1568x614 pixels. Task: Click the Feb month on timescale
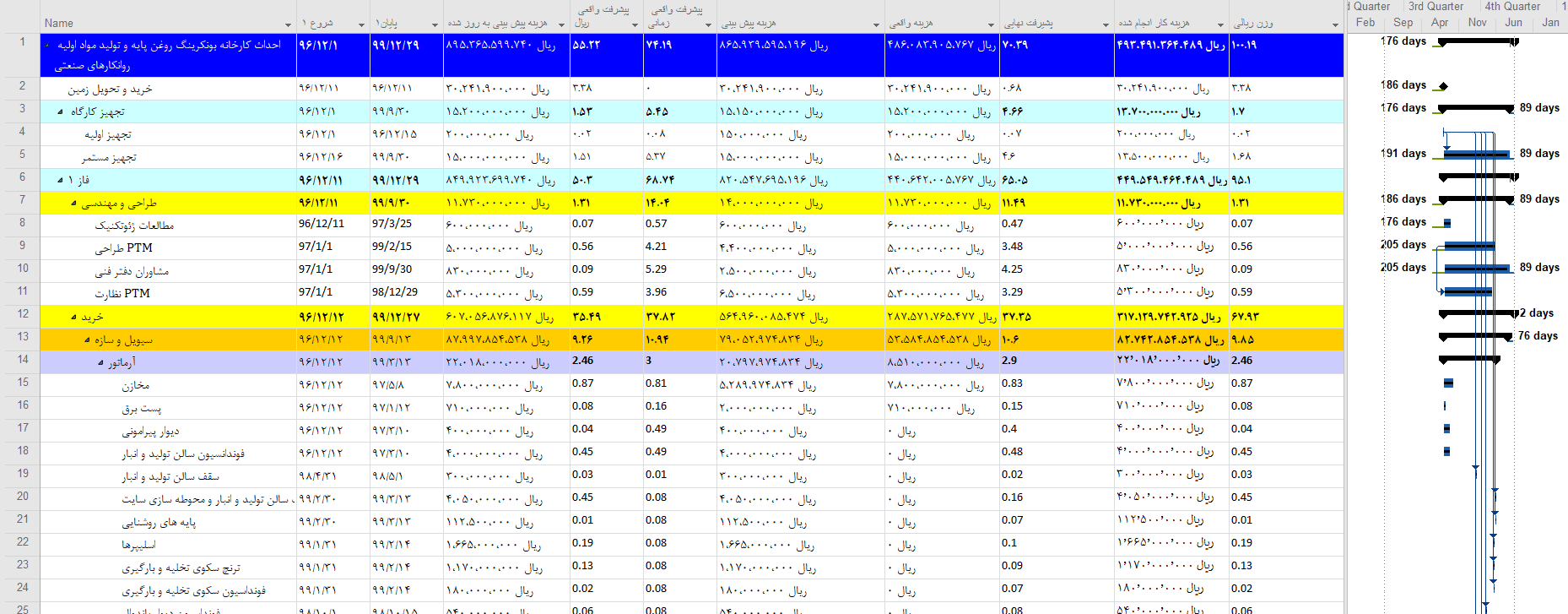pyautogui.click(x=1365, y=23)
